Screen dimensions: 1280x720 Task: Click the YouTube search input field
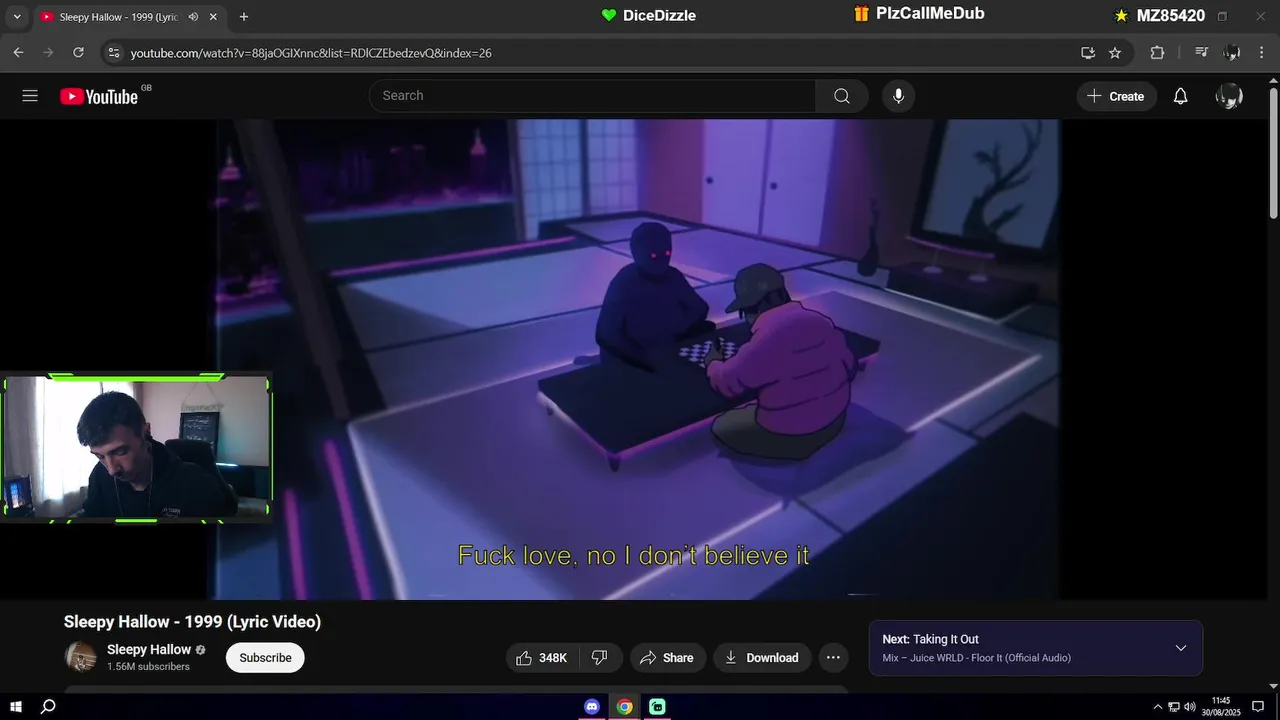tap(592, 96)
